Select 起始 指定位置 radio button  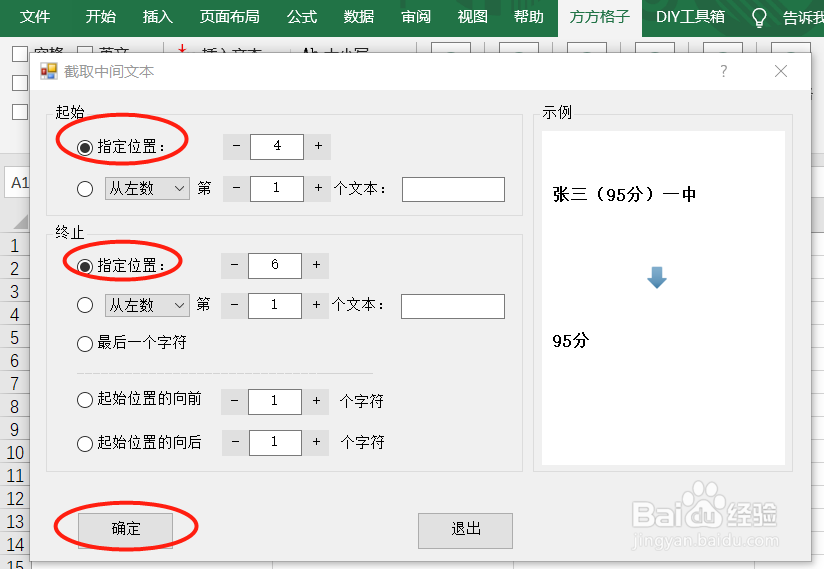(x=85, y=148)
